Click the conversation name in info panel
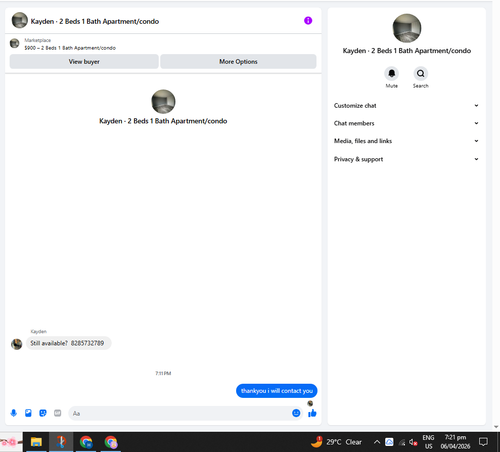The width and height of the screenshot is (500, 452). 407,51
